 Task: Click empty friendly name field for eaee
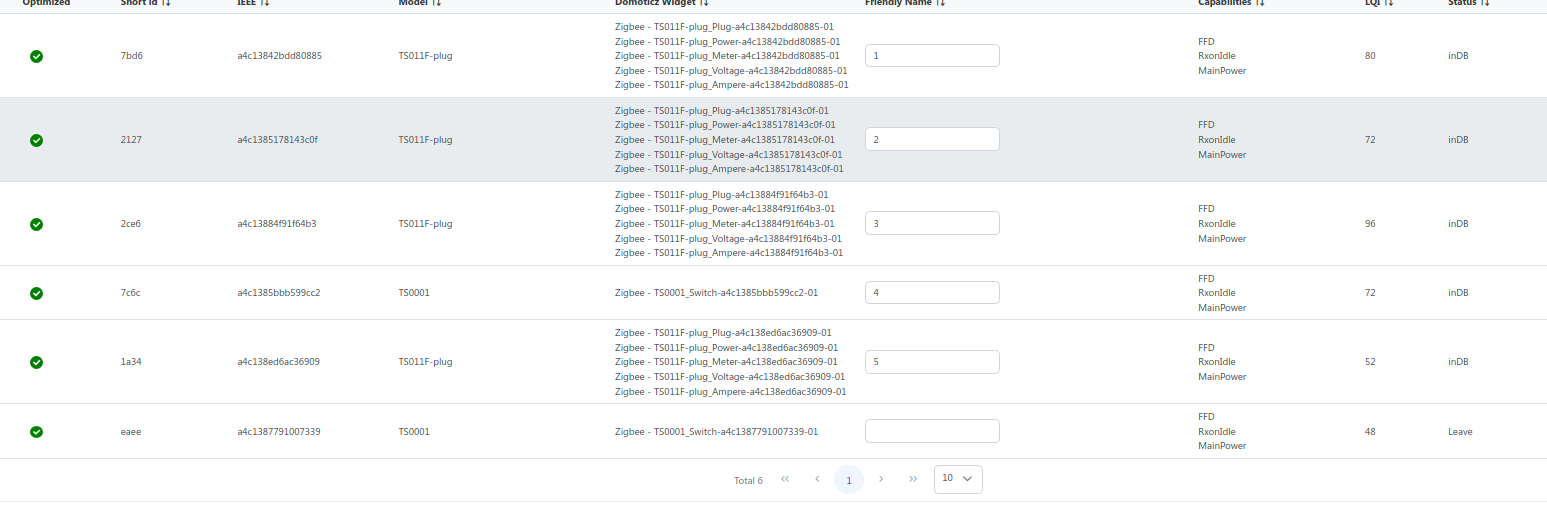click(932, 431)
